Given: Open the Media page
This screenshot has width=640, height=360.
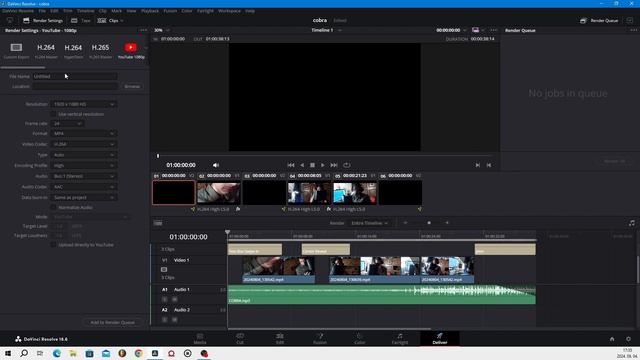Looking at the screenshot, I should [200, 338].
